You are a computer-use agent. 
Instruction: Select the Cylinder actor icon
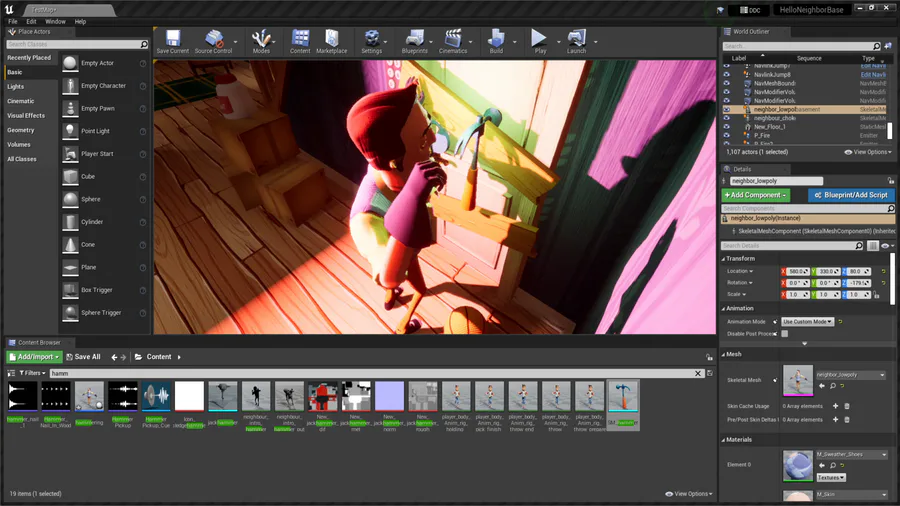click(70, 222)
